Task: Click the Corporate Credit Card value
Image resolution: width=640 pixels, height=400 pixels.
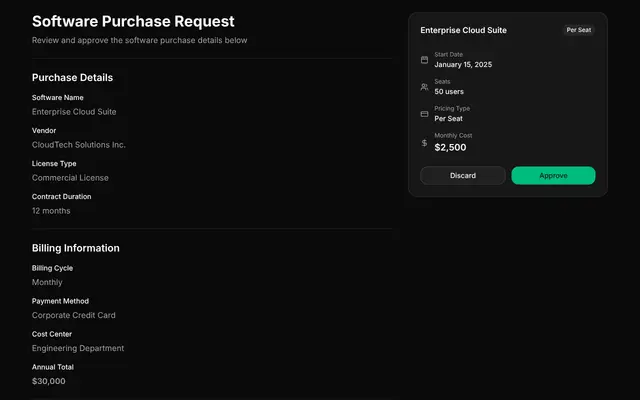Action: (x=73, y=316)
